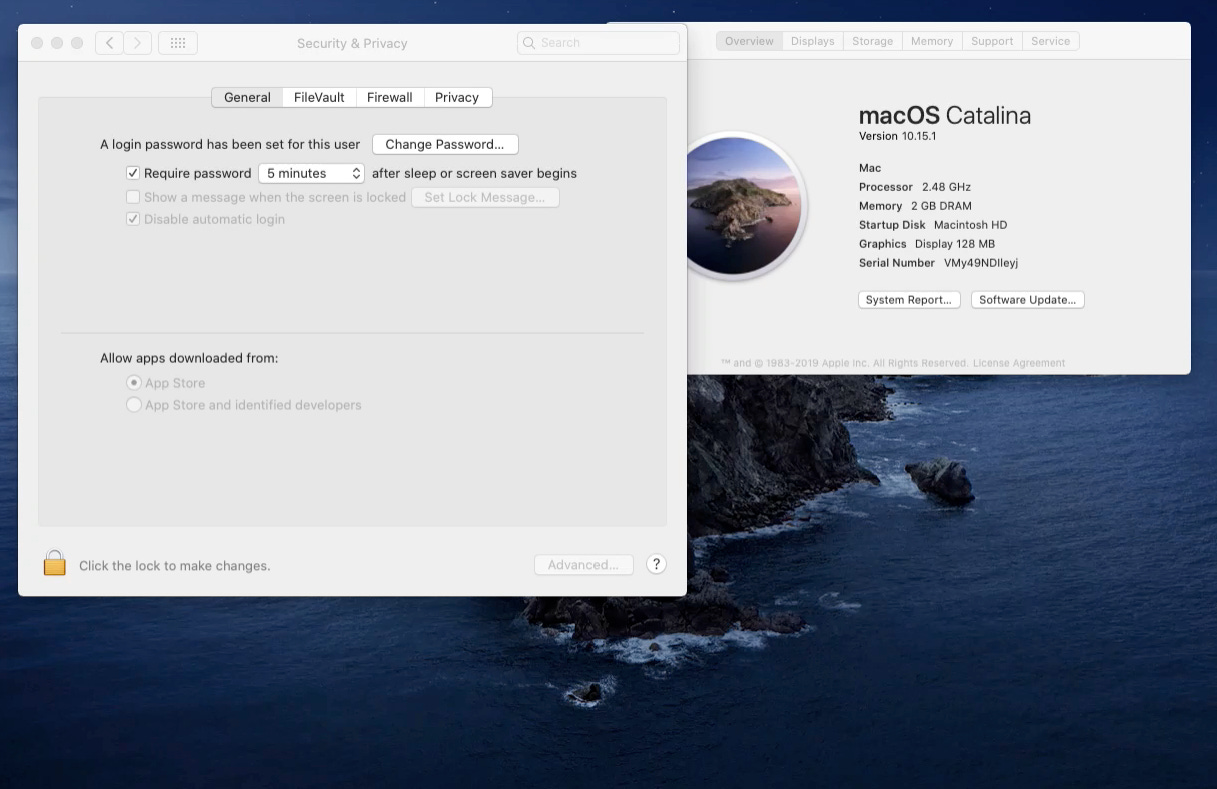Open the Storage tab in About This Mac

pyautogui.click(x=872, y=41)
